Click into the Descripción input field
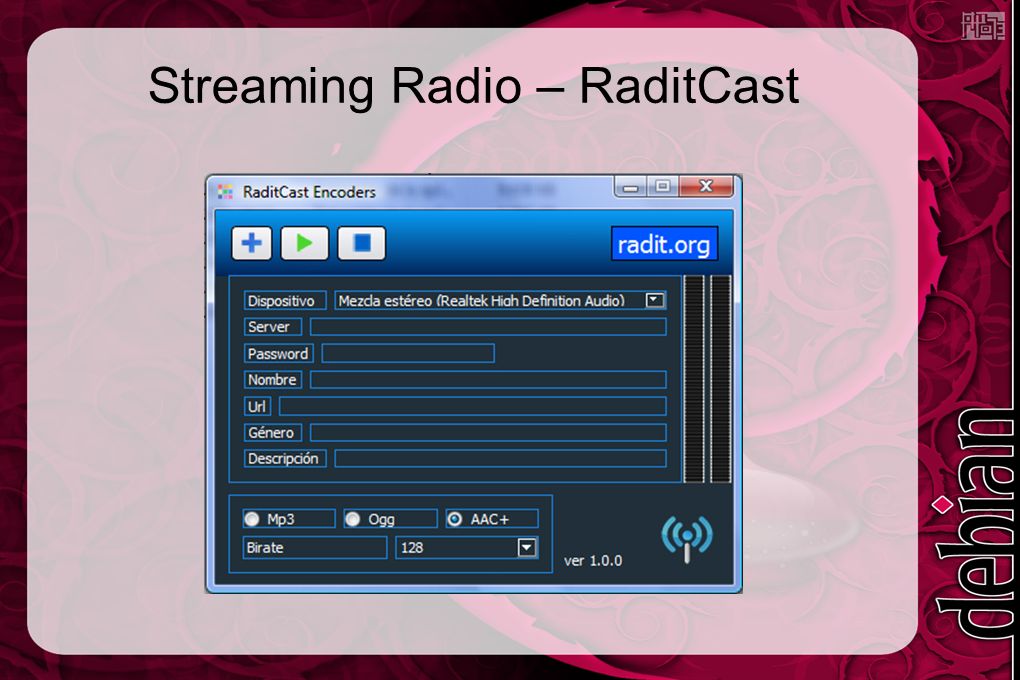Screen dimensions: 1020x680 click(x=500, y=458)
